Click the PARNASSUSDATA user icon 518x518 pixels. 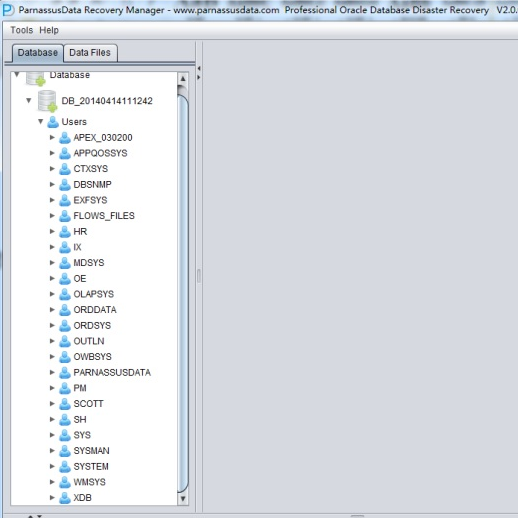pos(65,372)
